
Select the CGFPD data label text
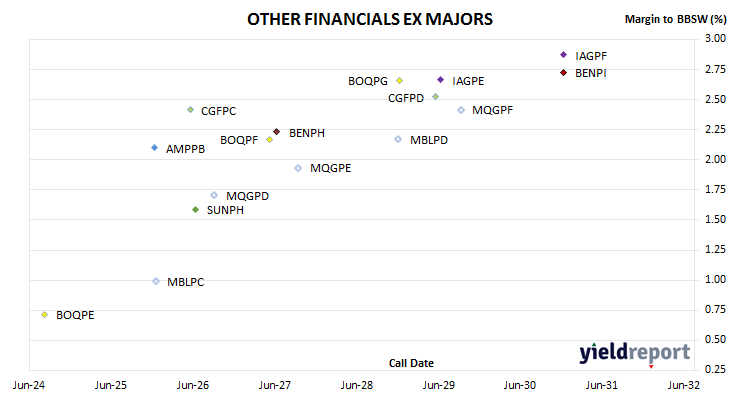click(406, 98)
